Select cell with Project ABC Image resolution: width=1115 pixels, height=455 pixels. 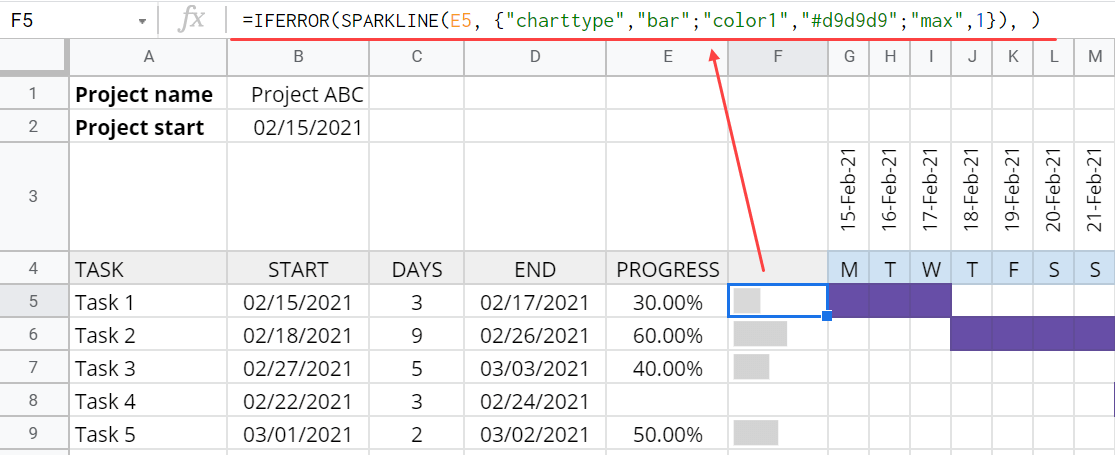point(299,94)
